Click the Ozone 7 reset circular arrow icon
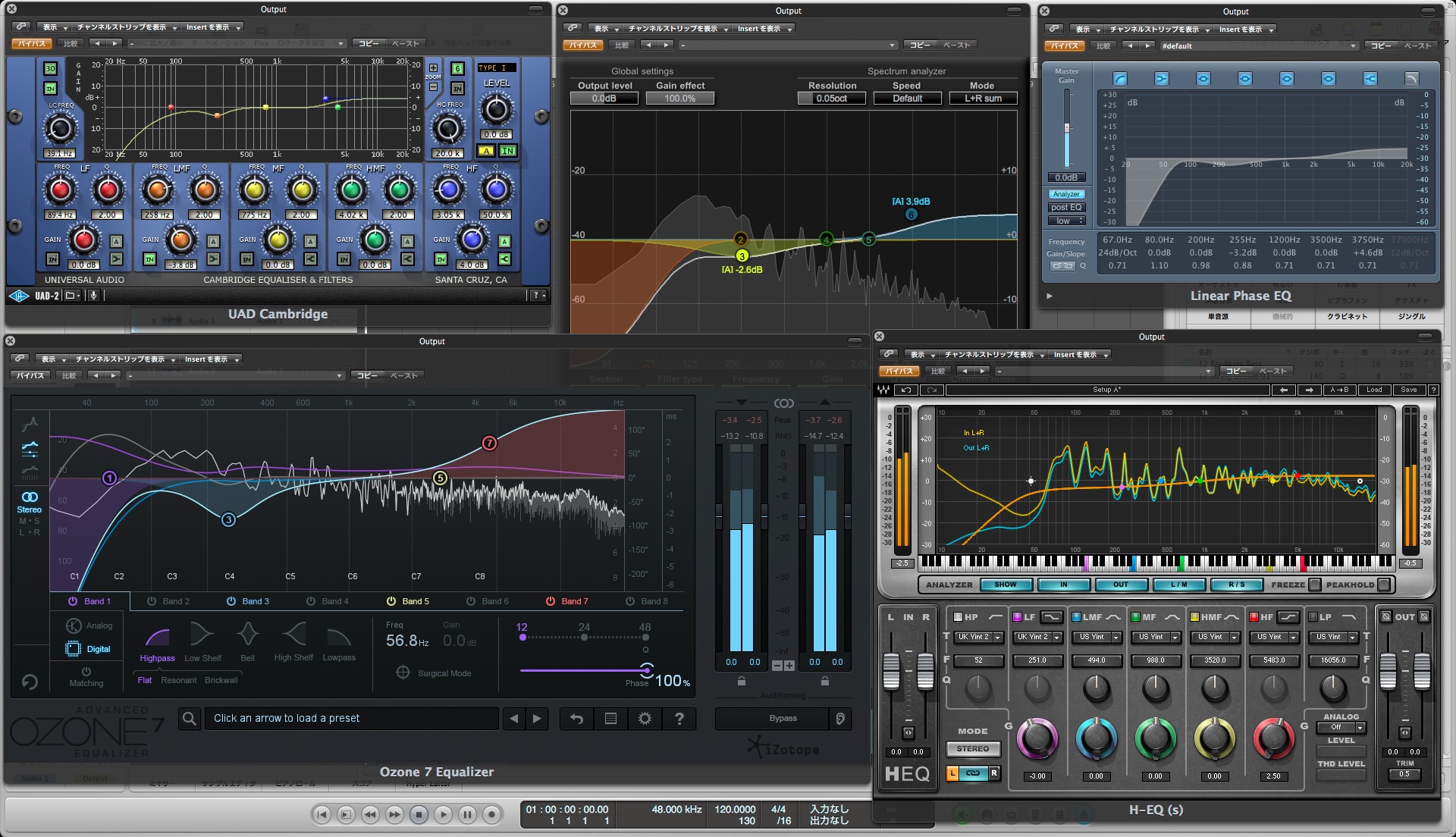Screen dimensions: 1456x837 pyautogui.click(x=30, y=682)
